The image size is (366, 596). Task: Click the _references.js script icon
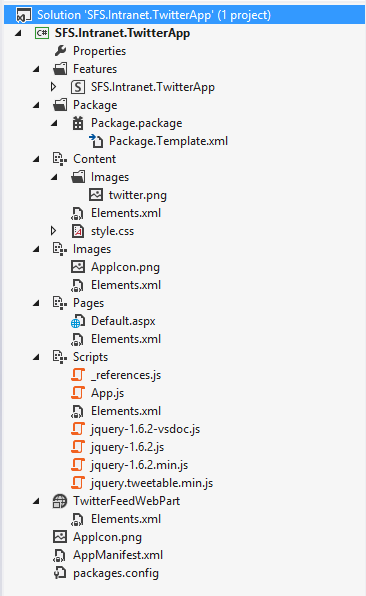pos(78,375)
